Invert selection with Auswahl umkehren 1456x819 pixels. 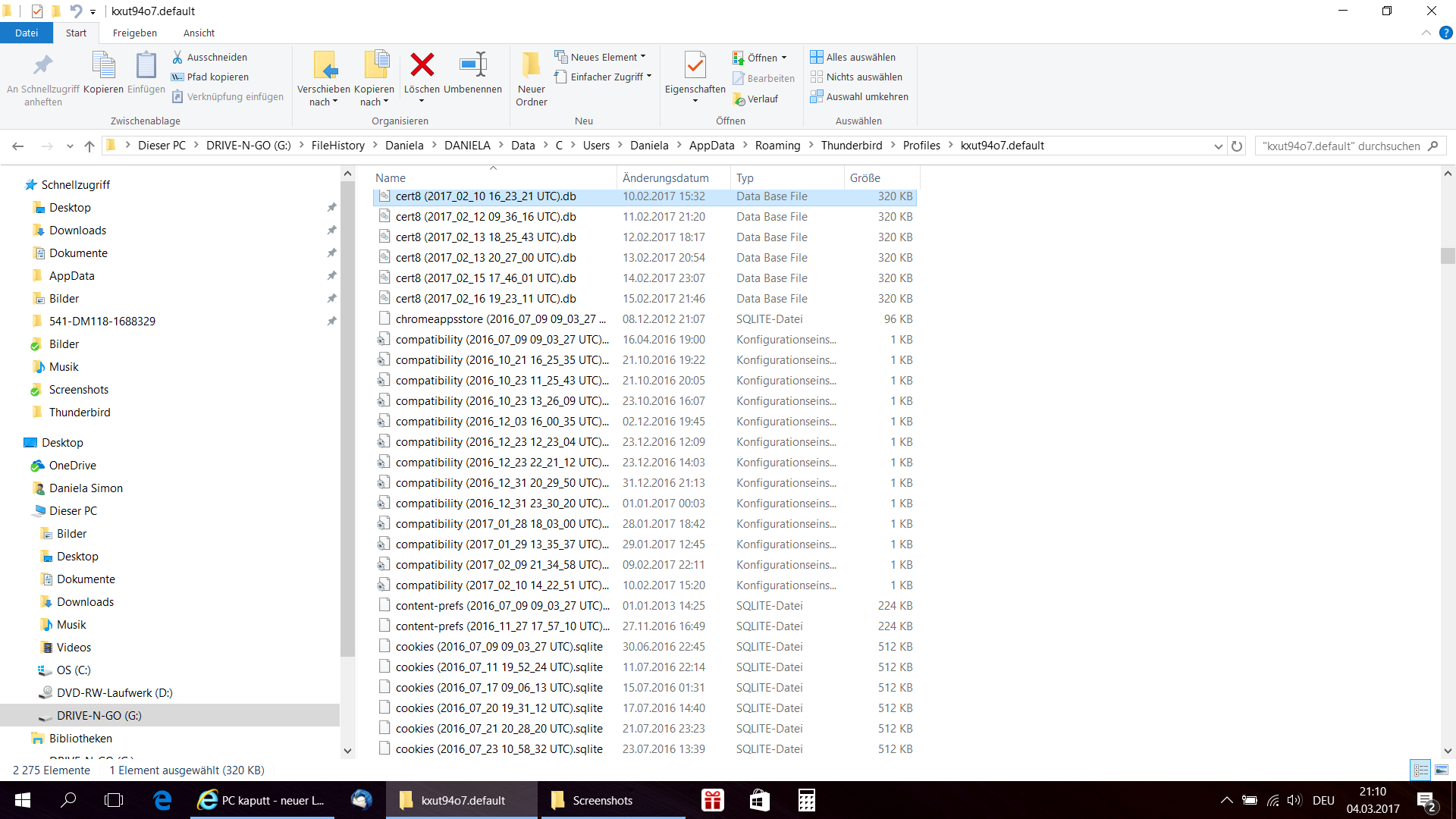tap(859, 96)
